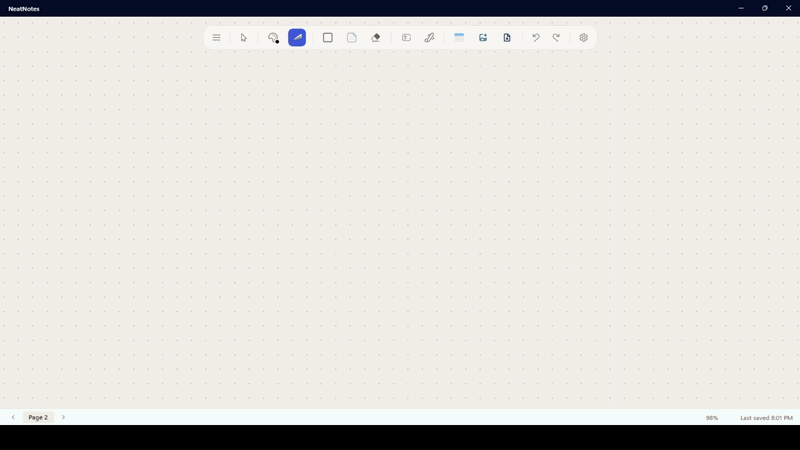Select the Page 2 tab
Viewport: 800px width, 450px height.
tap(38, 417)
